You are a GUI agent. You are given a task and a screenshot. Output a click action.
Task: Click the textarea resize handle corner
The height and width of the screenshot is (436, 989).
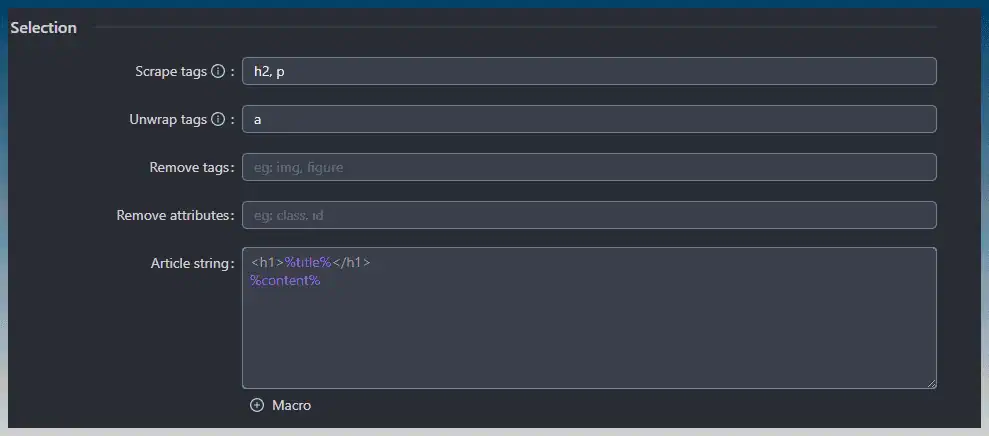[932, 384]
